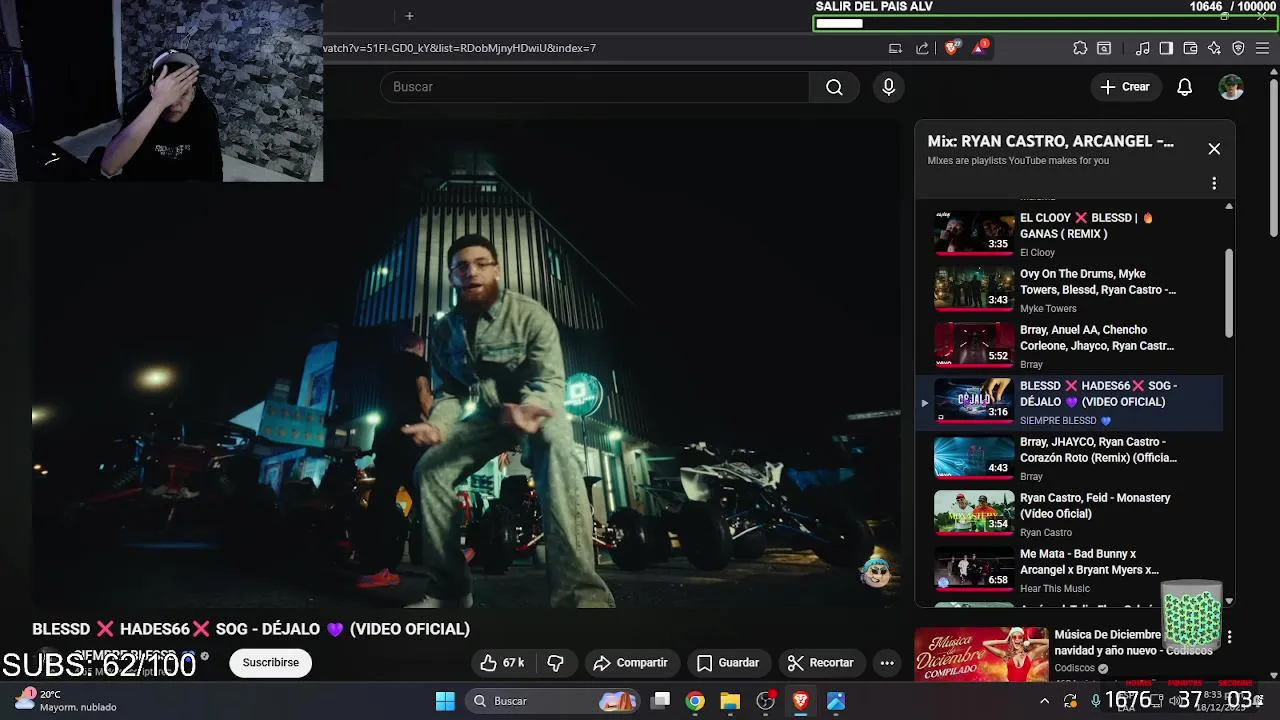Open Brave main hamburger menu
1280x720 pixels.
1263,48
